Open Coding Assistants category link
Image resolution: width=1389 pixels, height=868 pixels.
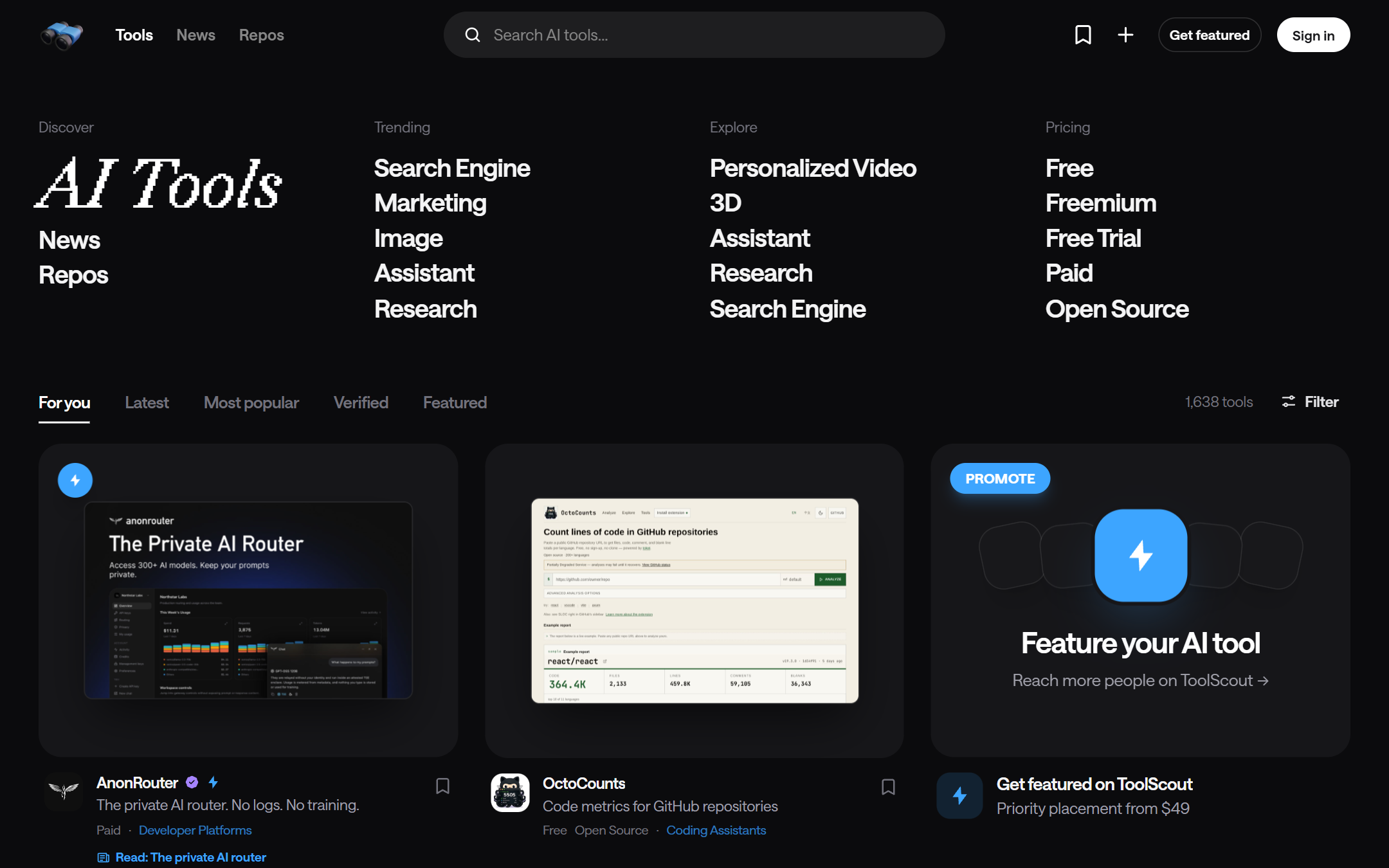click(716, 830)
